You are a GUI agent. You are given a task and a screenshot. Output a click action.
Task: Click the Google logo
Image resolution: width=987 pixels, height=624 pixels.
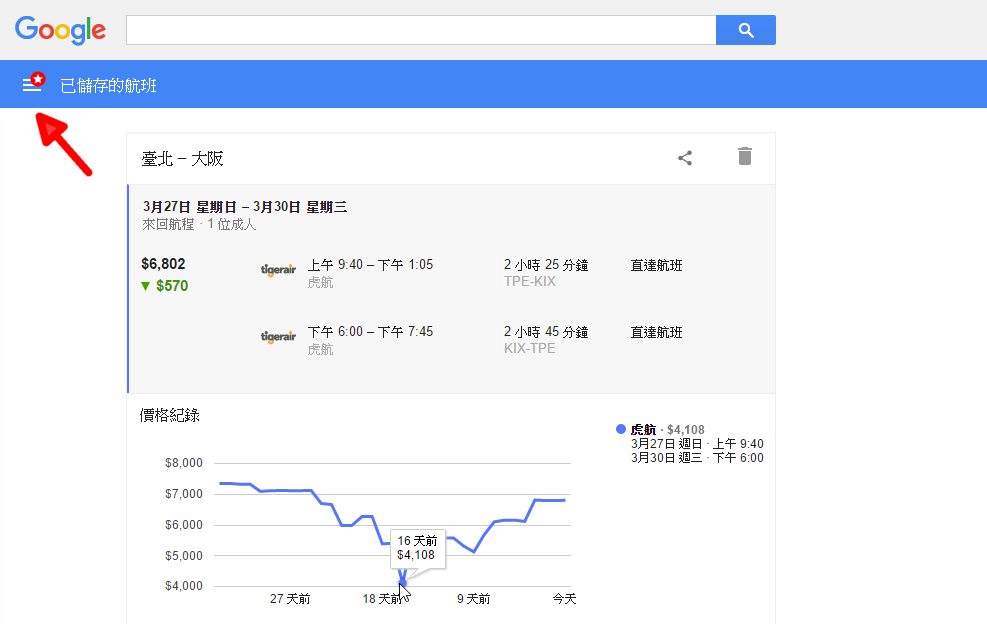[x=60, y=30]
